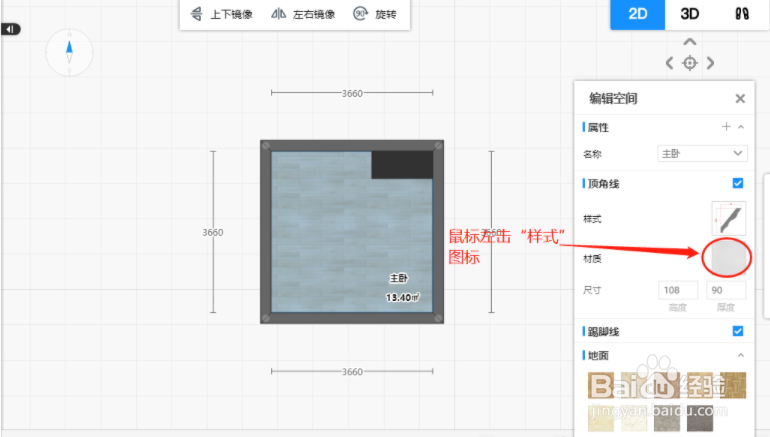
Task: Add a property with the plus icon
Action: [x=726, y=127]
